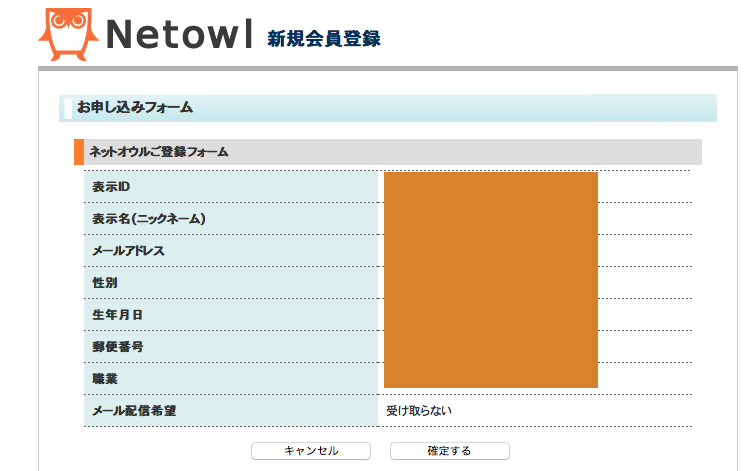This screenshot has height=471, width=748.
Task: Click the Netowl owl logo icon
Action: tap(69, 34)
